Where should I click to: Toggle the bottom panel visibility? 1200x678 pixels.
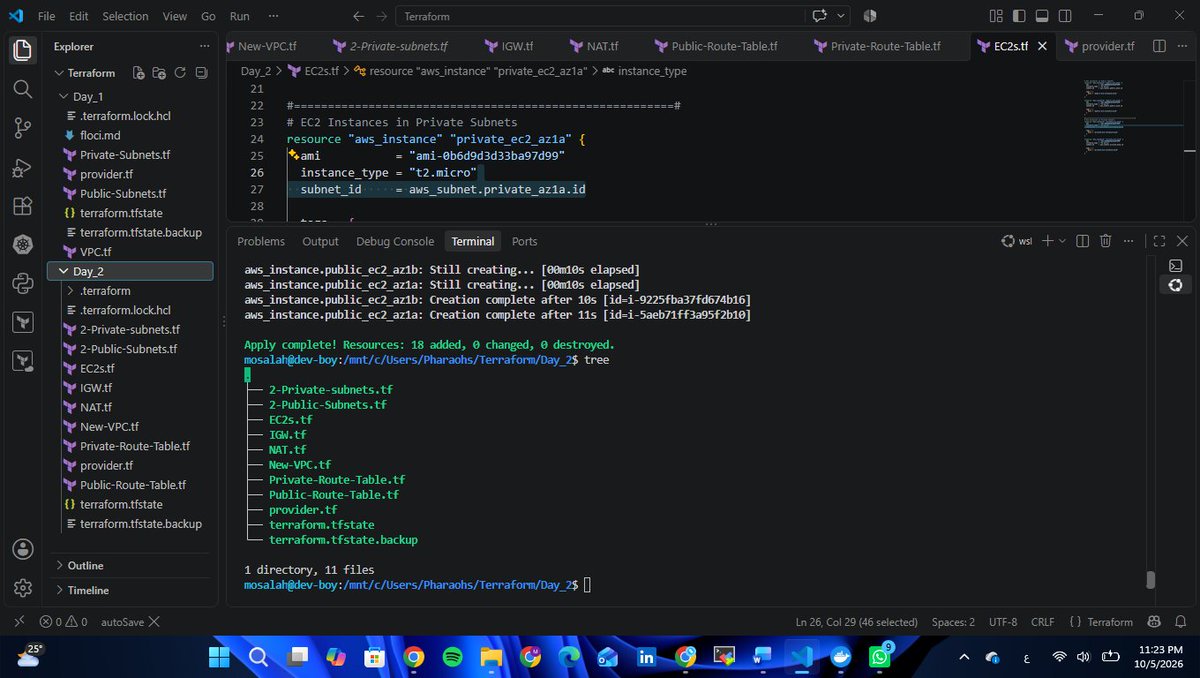1041,16
